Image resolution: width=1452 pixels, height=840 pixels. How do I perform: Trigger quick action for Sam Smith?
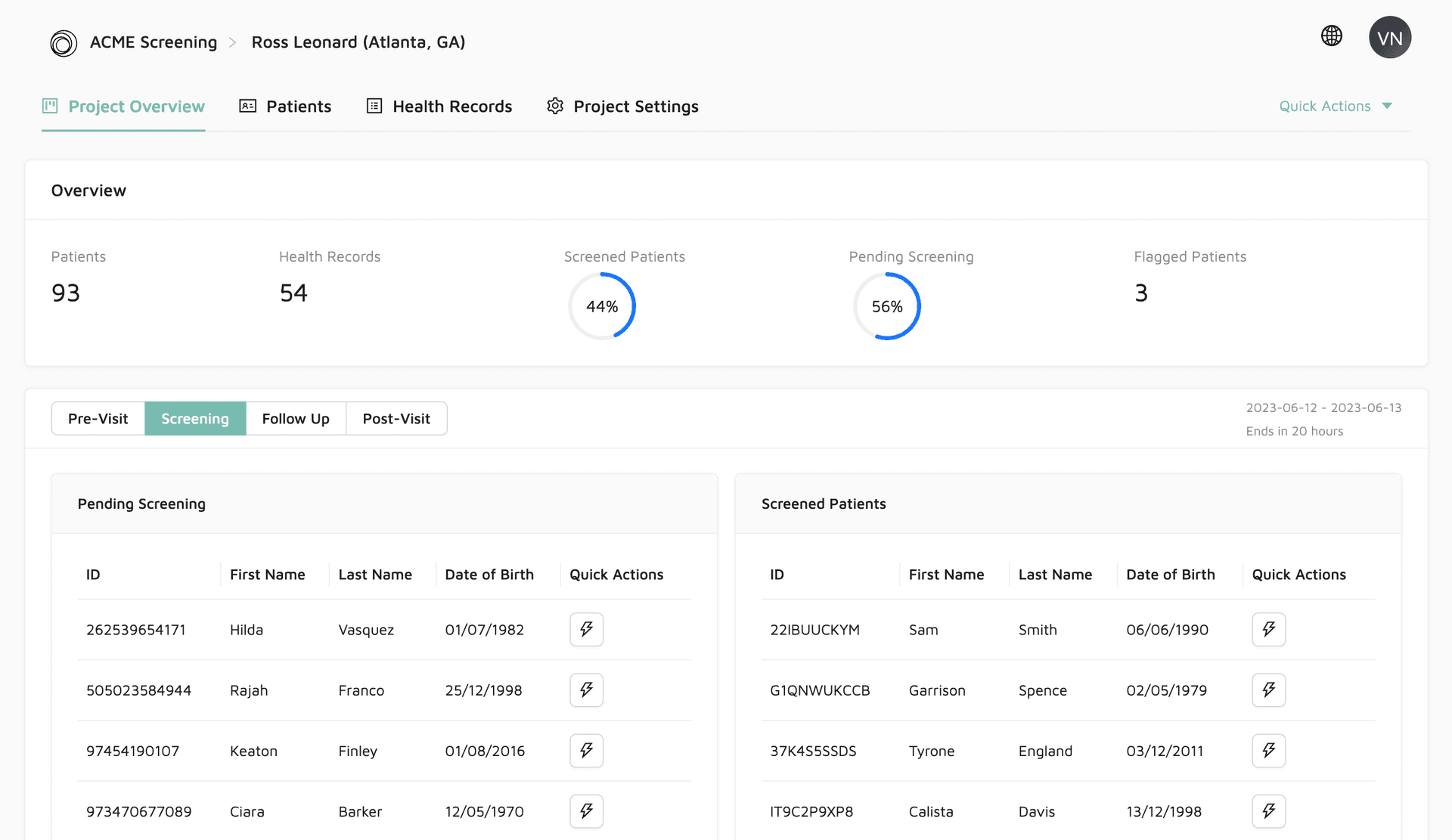coord(1269,630)
